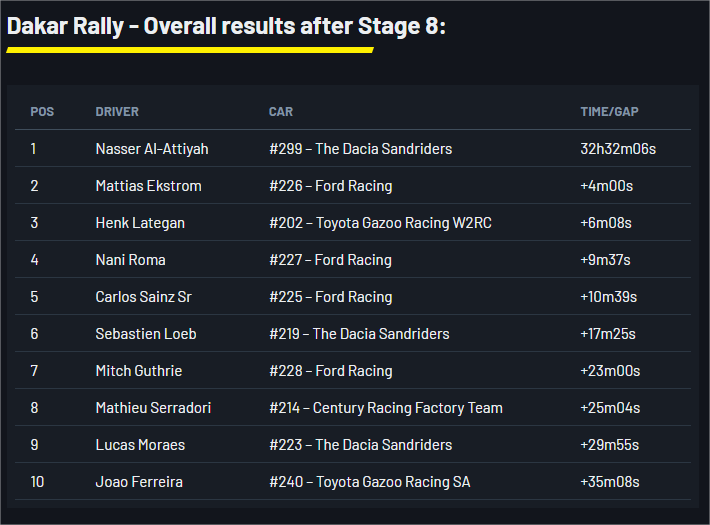
Task: Click Sebastien Loeb's name
Action: 146,334
